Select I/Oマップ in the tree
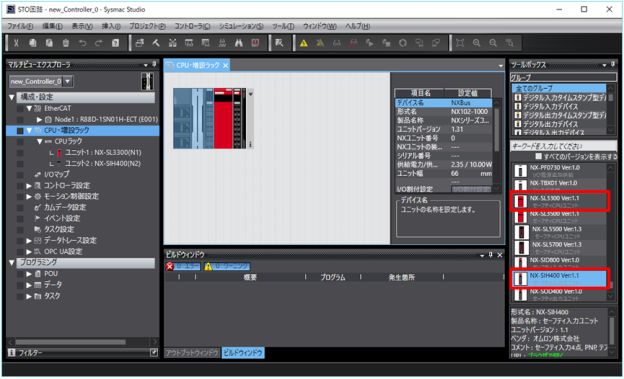 tap(57, 174)
